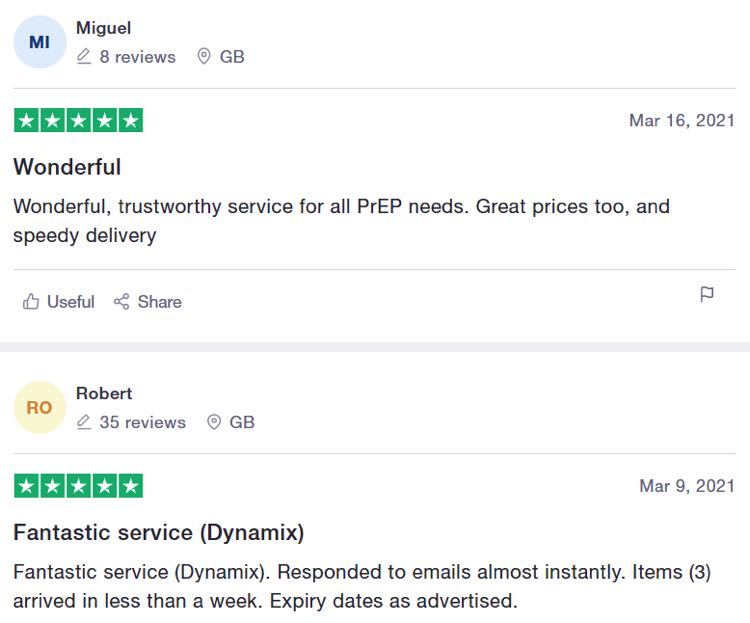The height and width of the screenshot is (623, 750).
Task: Click the Mar 9, 2021 date
Action: tap(687, 486)
